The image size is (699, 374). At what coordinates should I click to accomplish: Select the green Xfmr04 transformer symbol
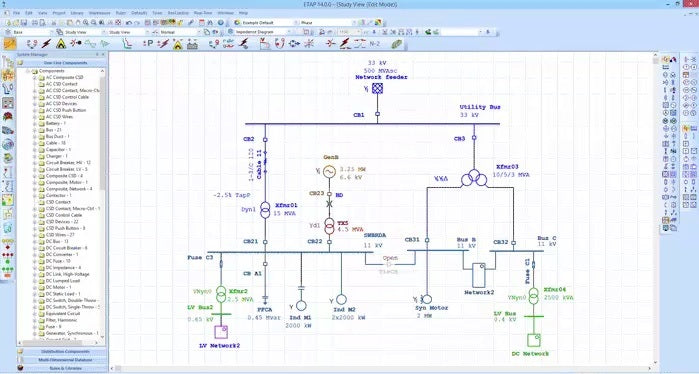534,296
